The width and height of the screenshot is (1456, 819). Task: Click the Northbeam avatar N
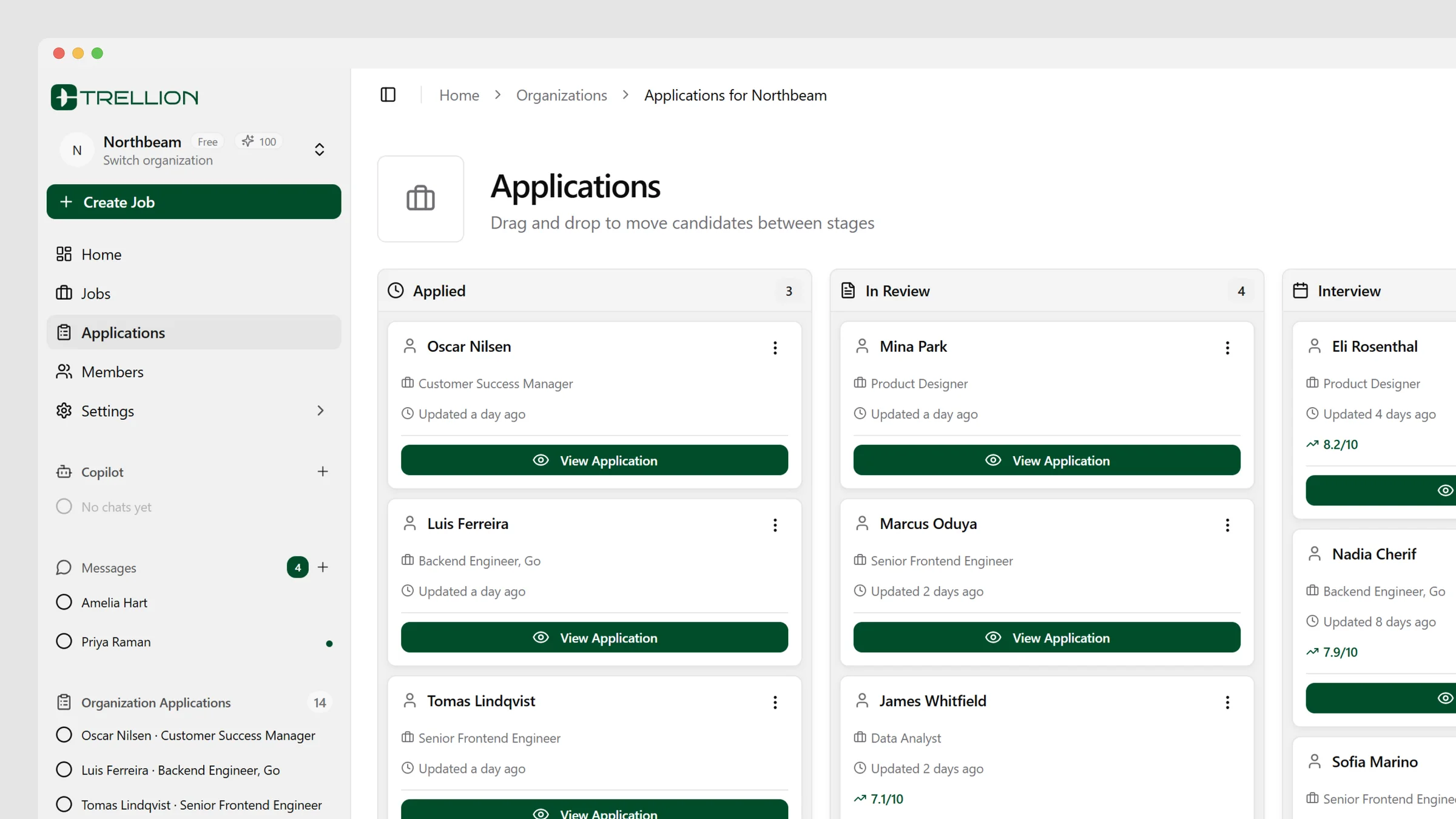[77, 150]
